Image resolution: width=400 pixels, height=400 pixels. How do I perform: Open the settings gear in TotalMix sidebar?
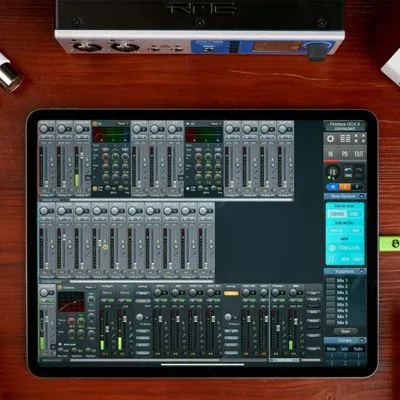330,139
